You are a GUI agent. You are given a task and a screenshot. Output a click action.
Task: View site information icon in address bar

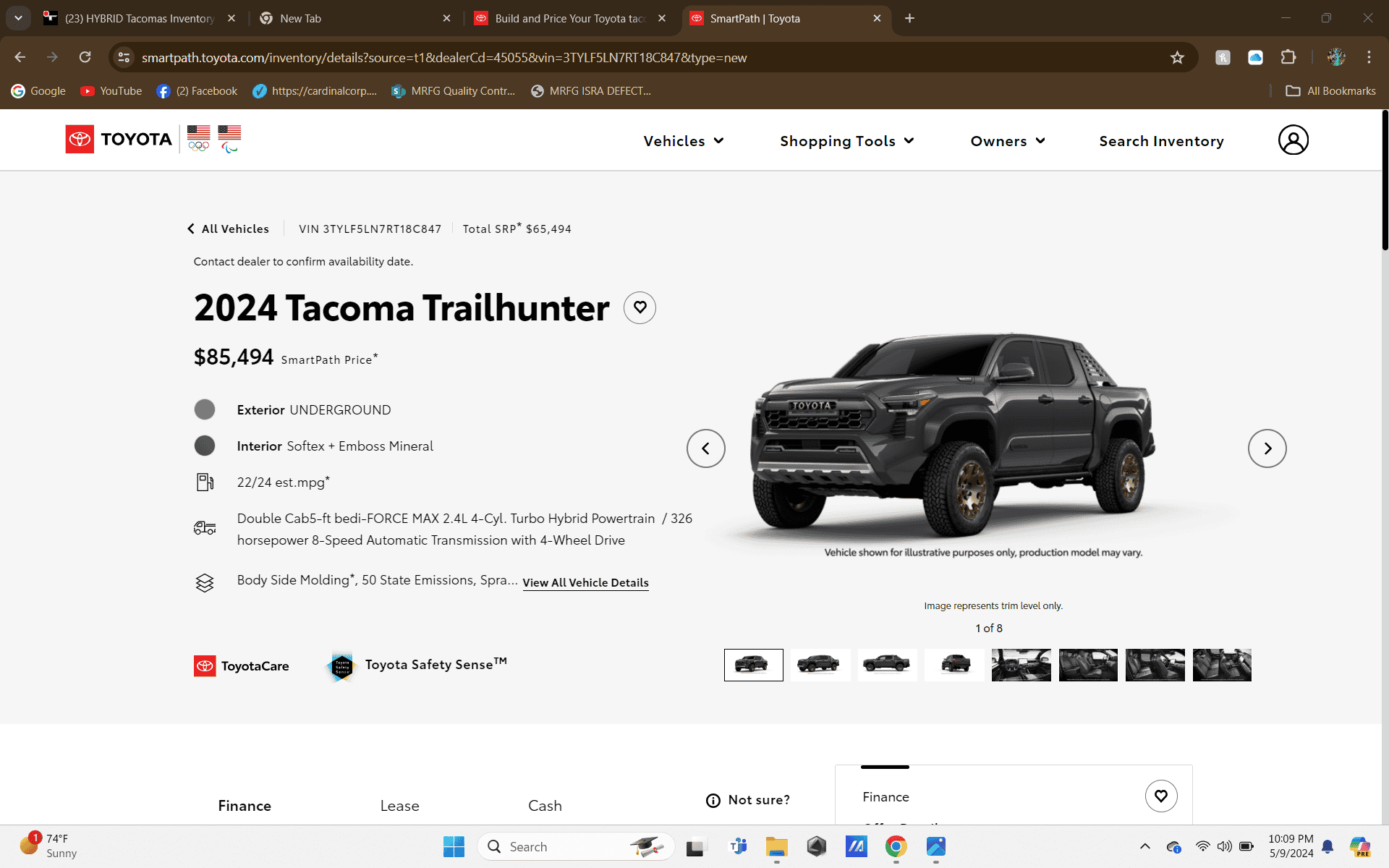click(124, 57)
